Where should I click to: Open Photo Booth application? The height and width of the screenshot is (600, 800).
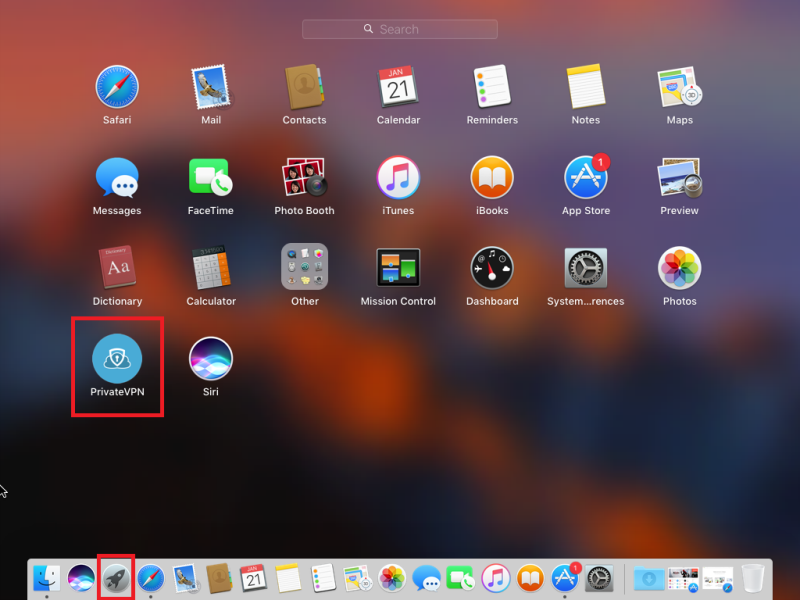[x=304, y=178]
